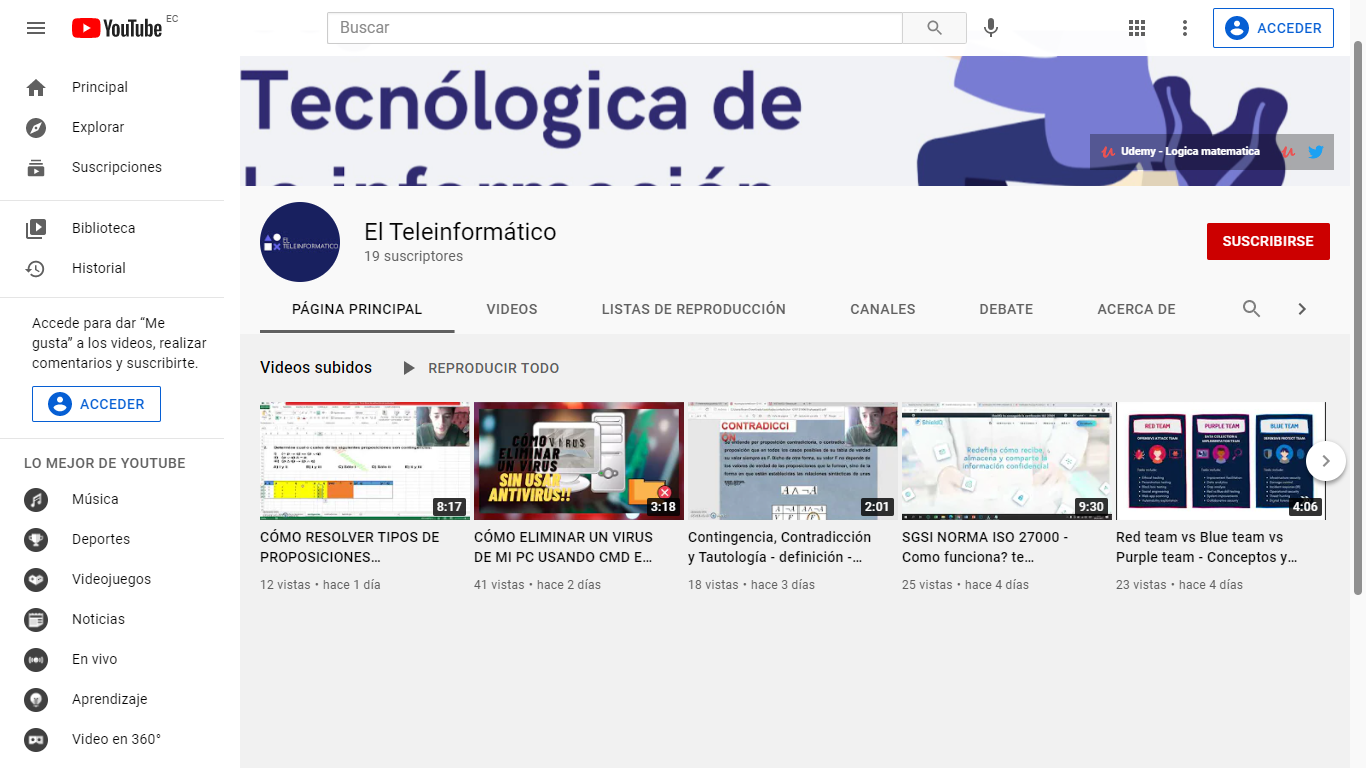
Task: Open the settings three-dot menu
Action: [x=1185, y=28]
